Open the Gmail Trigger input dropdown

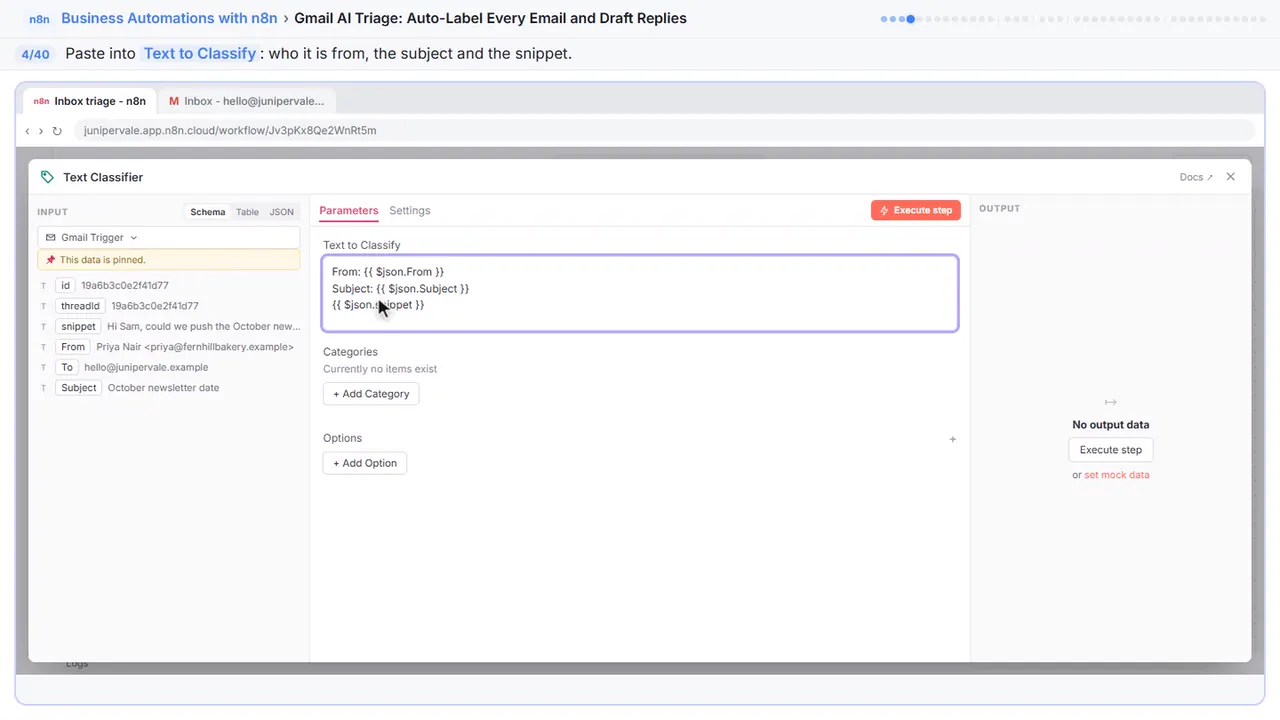point(168,238)
